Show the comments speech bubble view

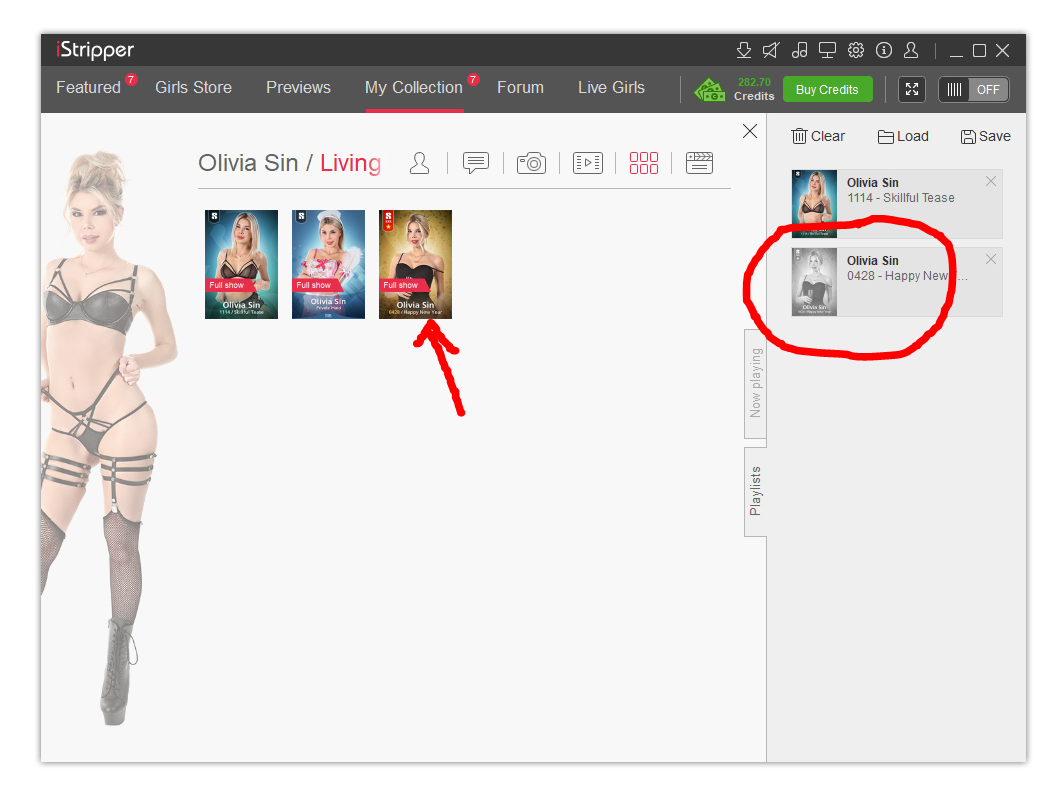pyautogui.click(x=475, y=163)
